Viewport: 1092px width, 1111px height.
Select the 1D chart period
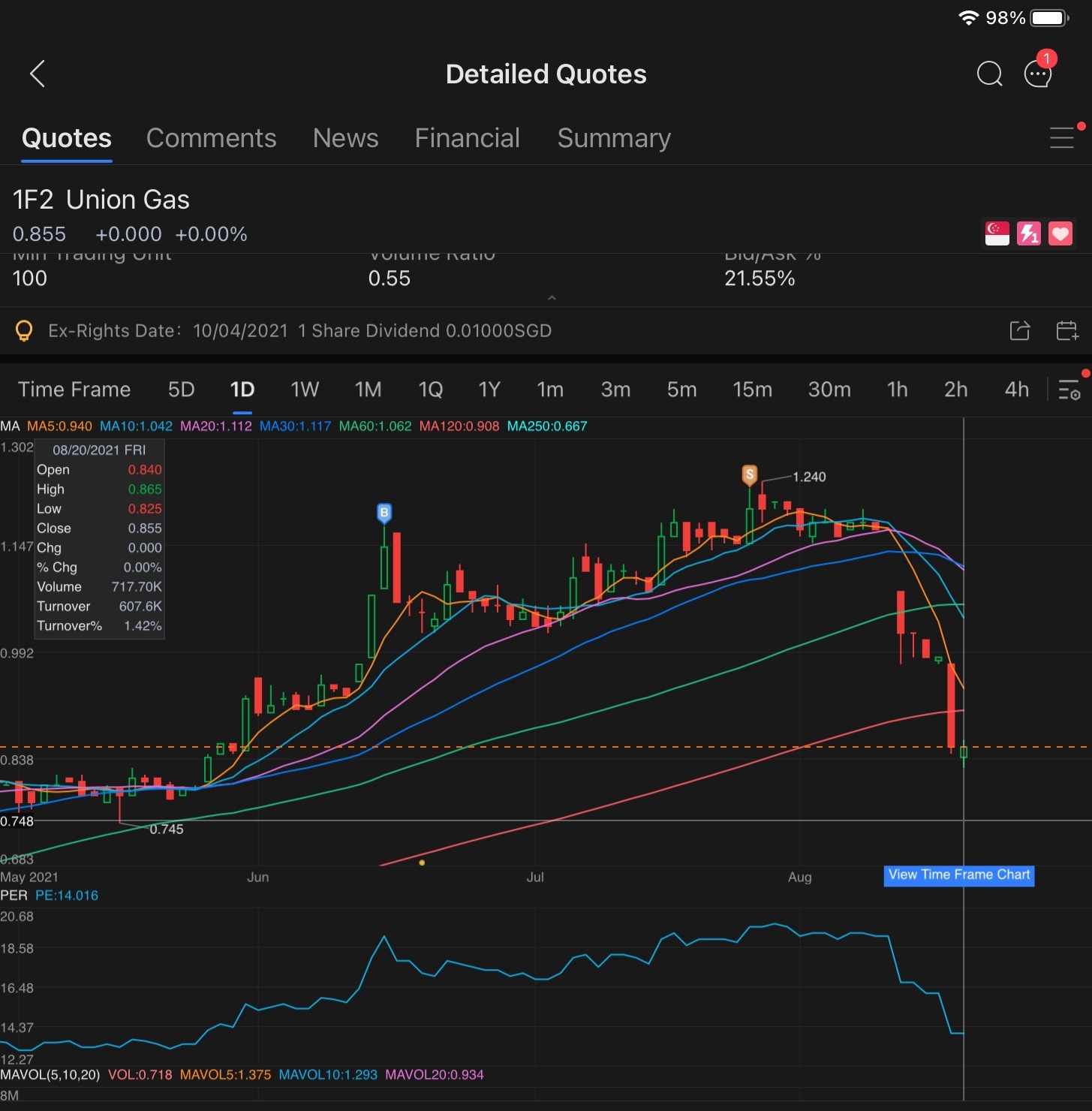[242, 390]
